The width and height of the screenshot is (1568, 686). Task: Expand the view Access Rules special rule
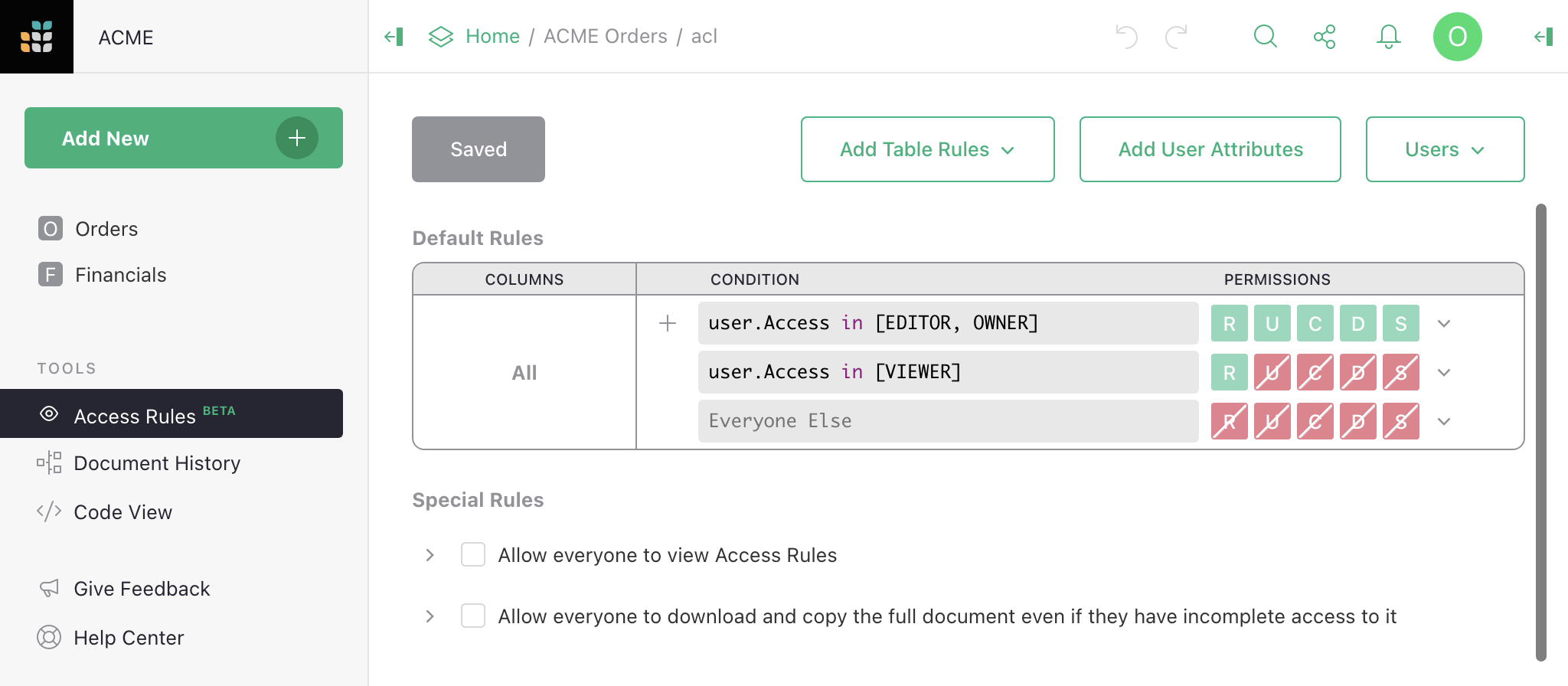pyautogui.click(x=430, y=554)
